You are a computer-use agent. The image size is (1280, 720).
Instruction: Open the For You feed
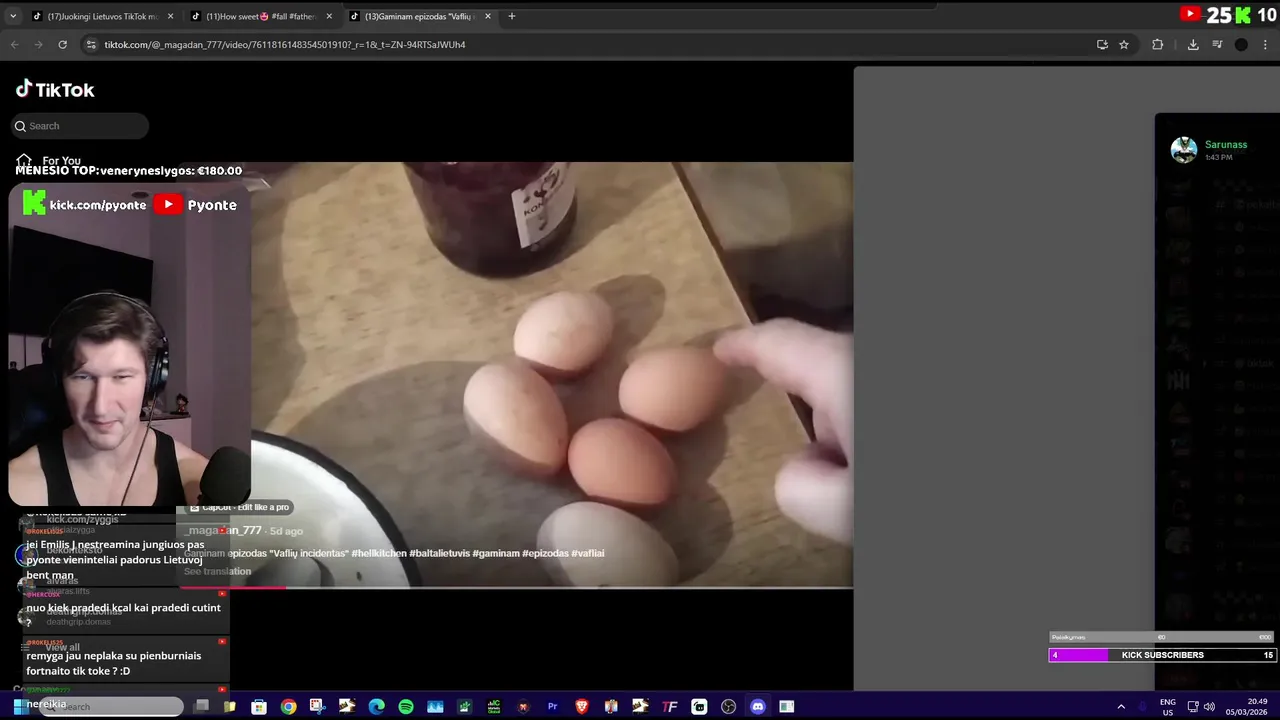tap(48, 160)
